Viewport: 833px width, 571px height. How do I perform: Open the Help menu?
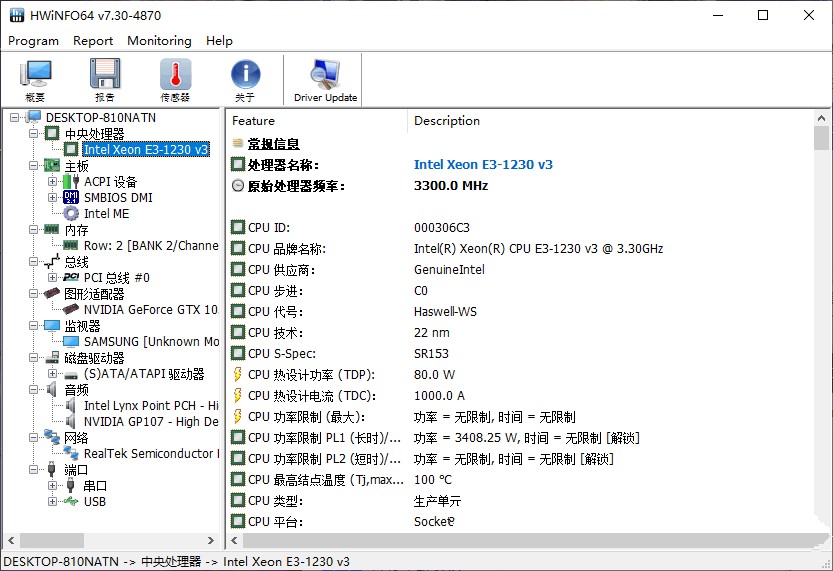(x=219, y=41)
